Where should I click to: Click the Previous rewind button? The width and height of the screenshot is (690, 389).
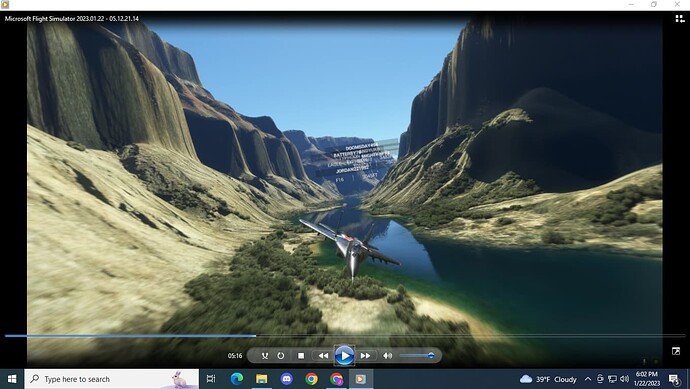tap(323, 356)
